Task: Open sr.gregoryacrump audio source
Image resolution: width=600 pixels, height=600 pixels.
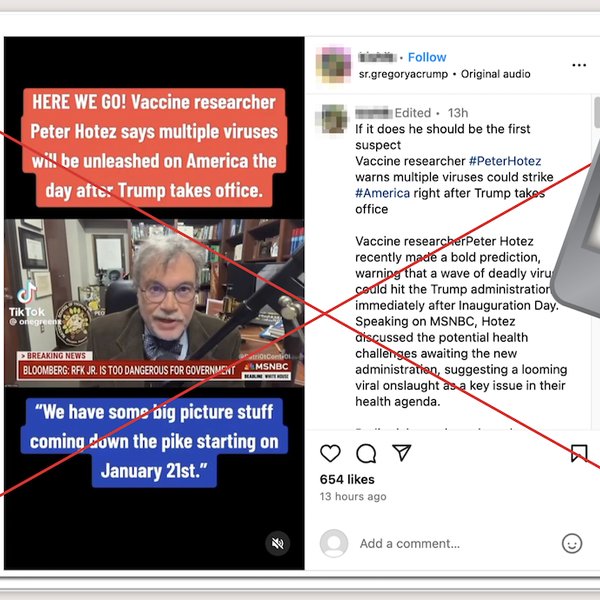Action: point(403,74)
